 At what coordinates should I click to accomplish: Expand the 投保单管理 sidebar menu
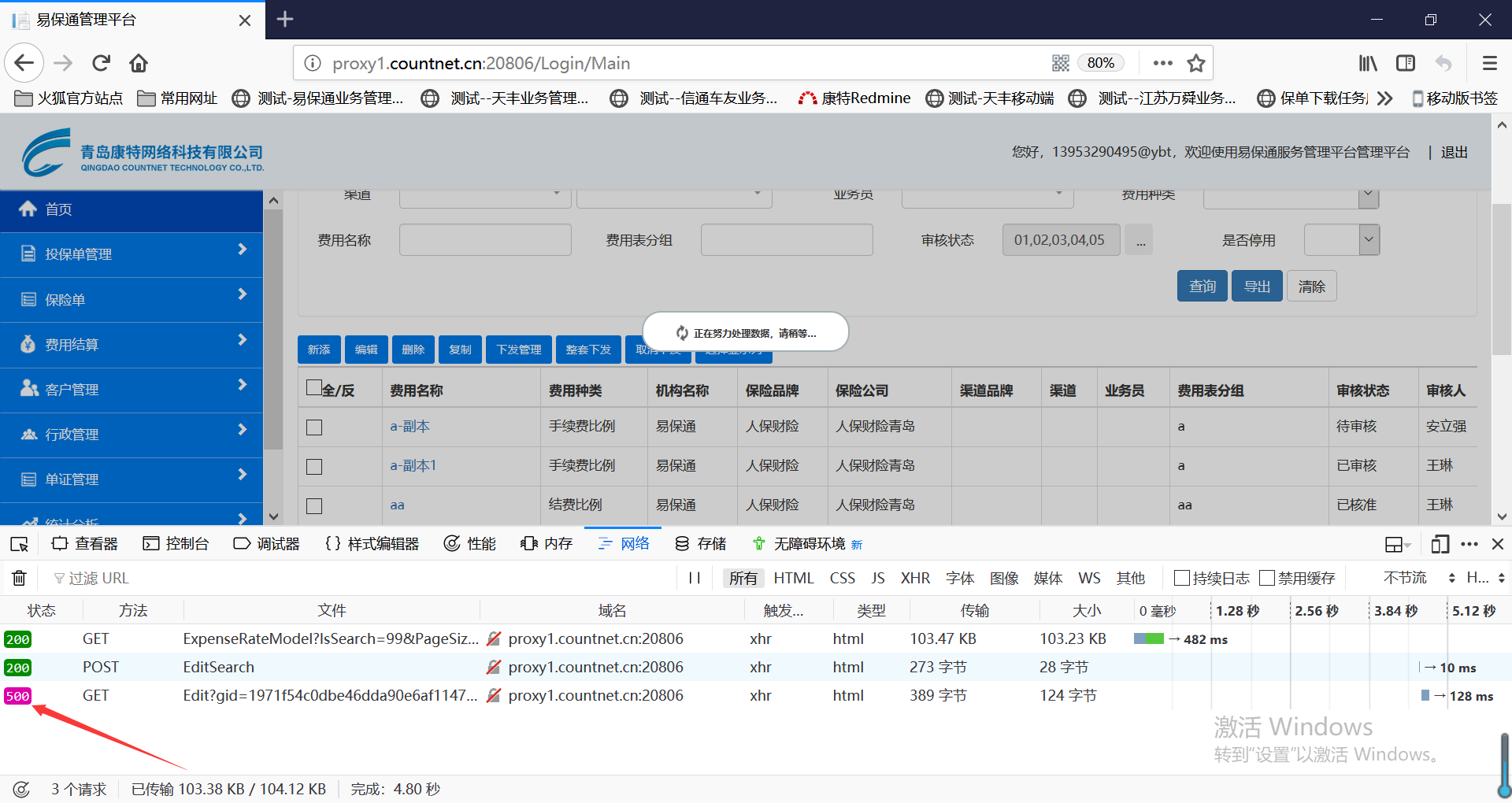(131, 254)
